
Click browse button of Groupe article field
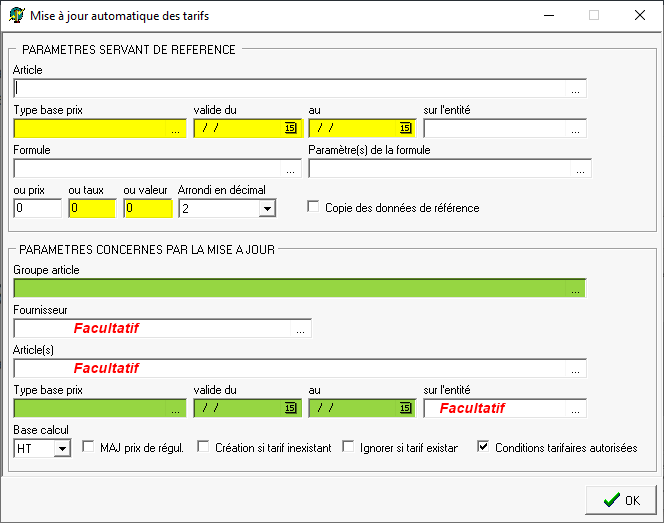[x=575, y=289]
